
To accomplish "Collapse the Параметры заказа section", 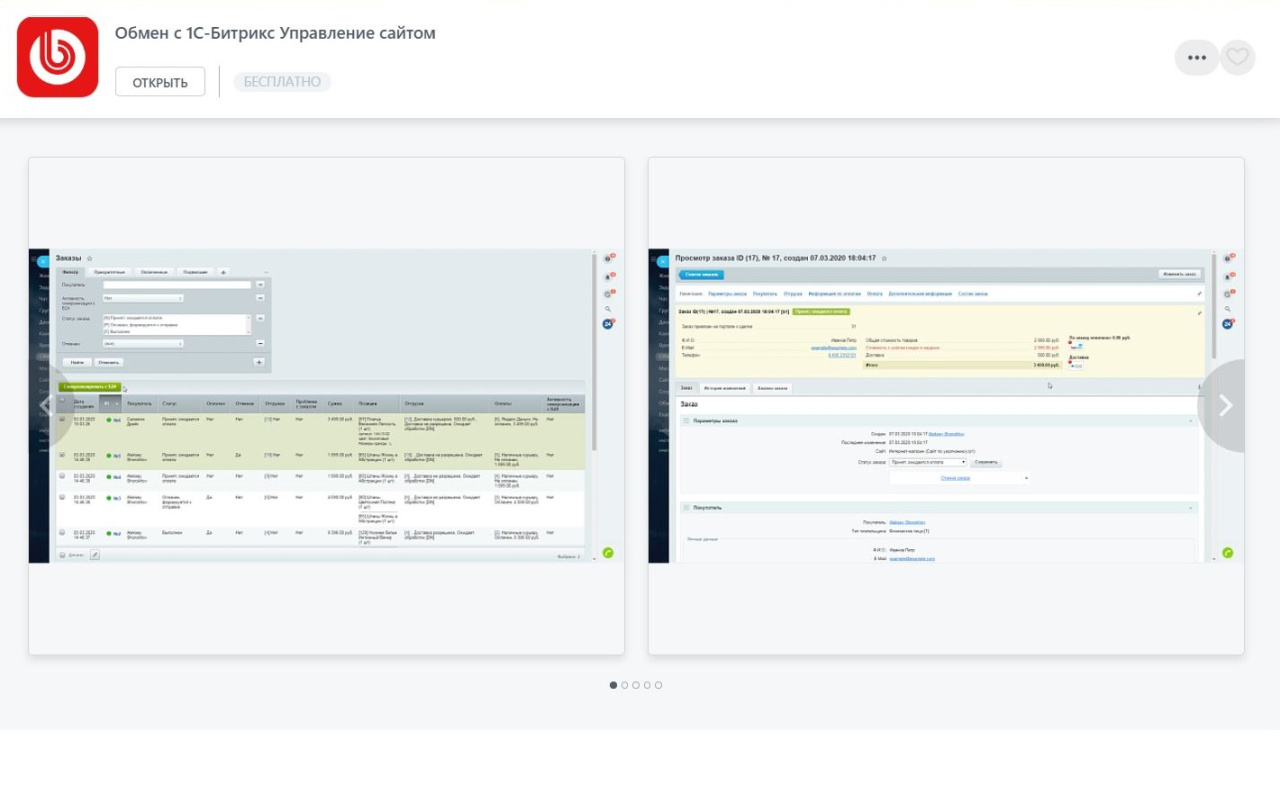I will click(x=1190, y=421).
